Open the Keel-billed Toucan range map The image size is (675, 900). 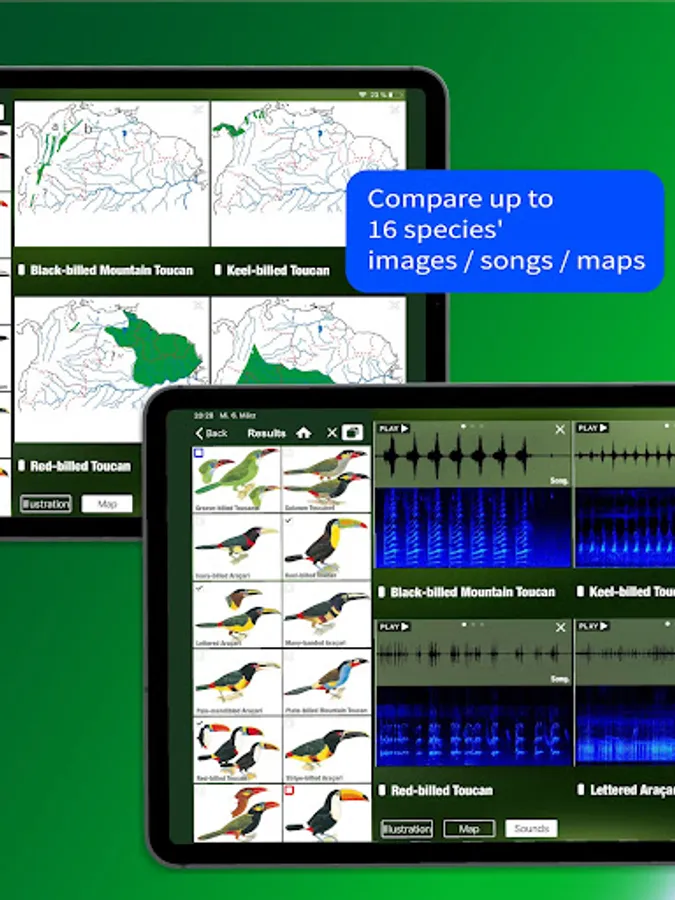(308, 174)
